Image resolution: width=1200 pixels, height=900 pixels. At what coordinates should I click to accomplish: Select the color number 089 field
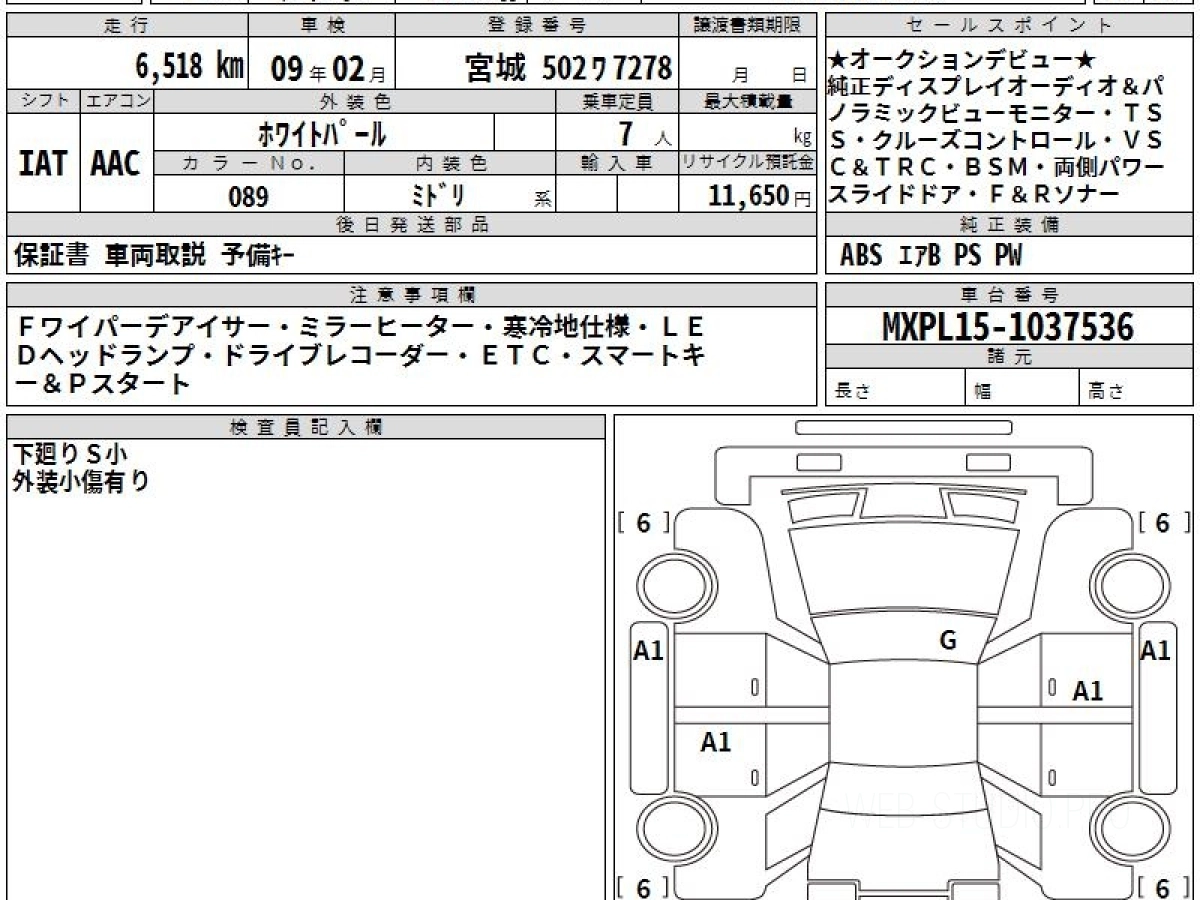click(x=249, y=195)
